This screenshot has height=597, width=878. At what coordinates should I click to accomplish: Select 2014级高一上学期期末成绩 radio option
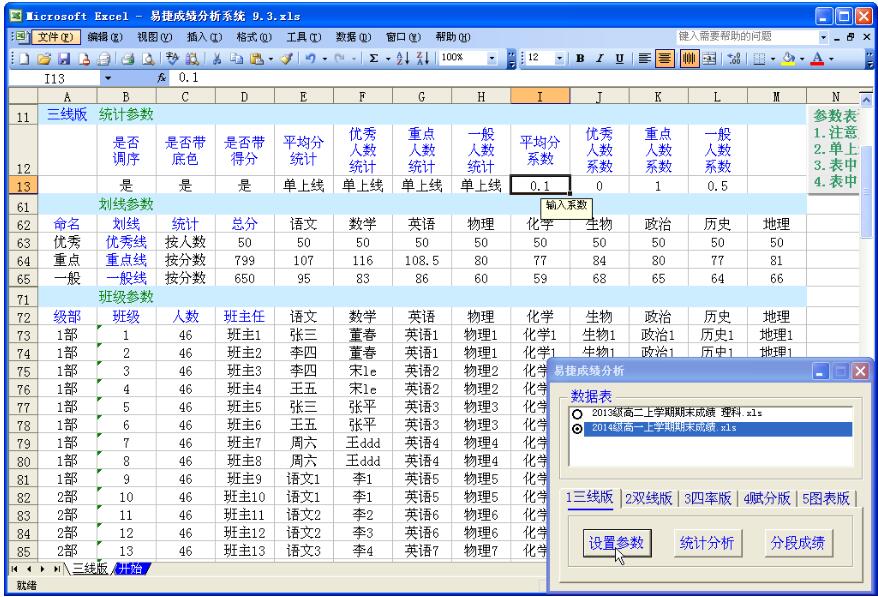[577, 428]
